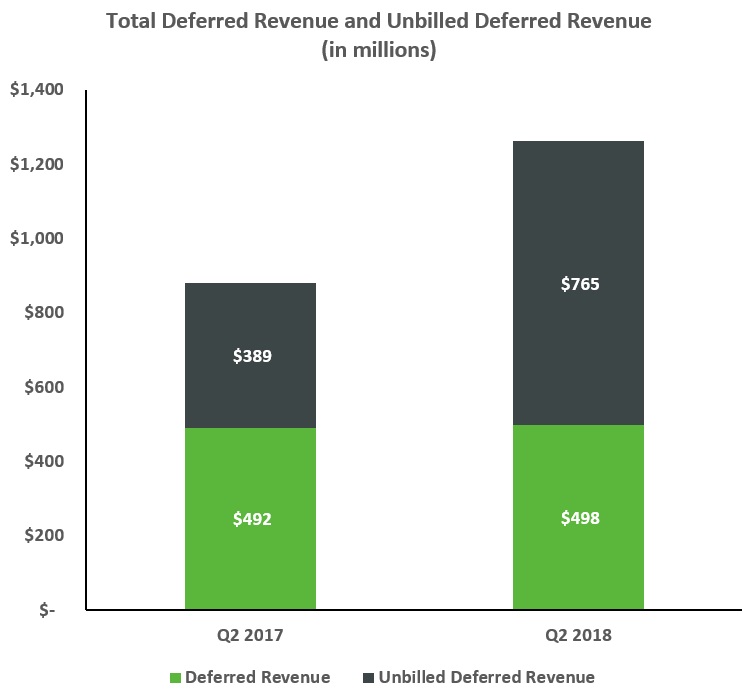Click the $389 data label
The height and width of the screenshot is (699, 743).
251,355
